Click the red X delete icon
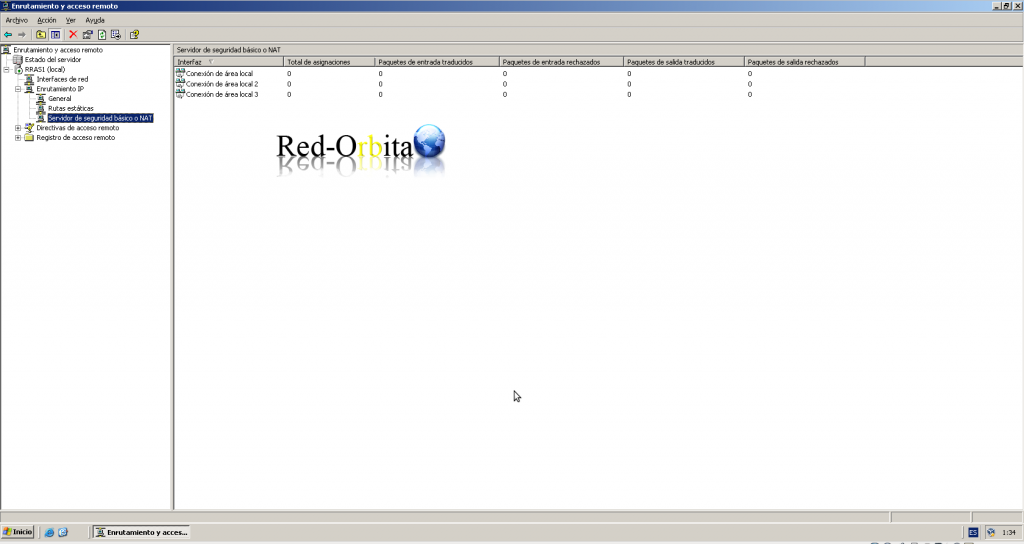Viewport: 1024px width, 544px height. coord(73,35)
